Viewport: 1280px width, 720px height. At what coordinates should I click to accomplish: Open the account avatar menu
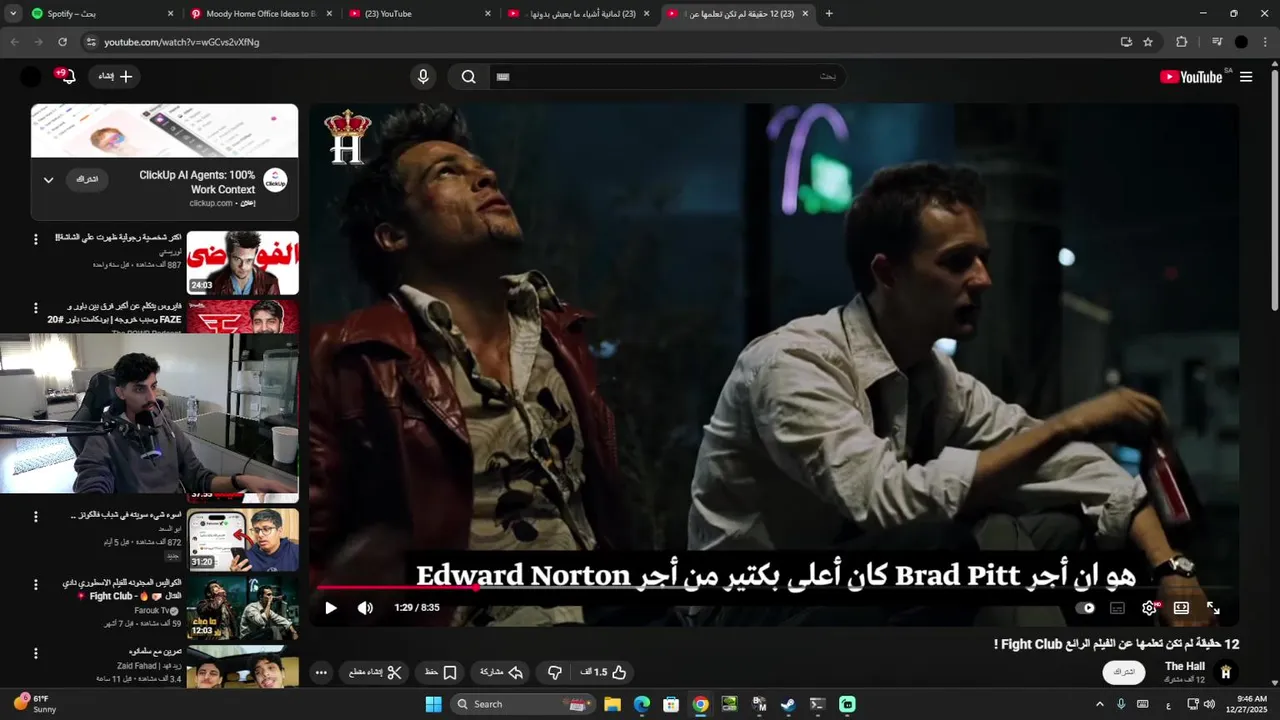tap(31, 77)
